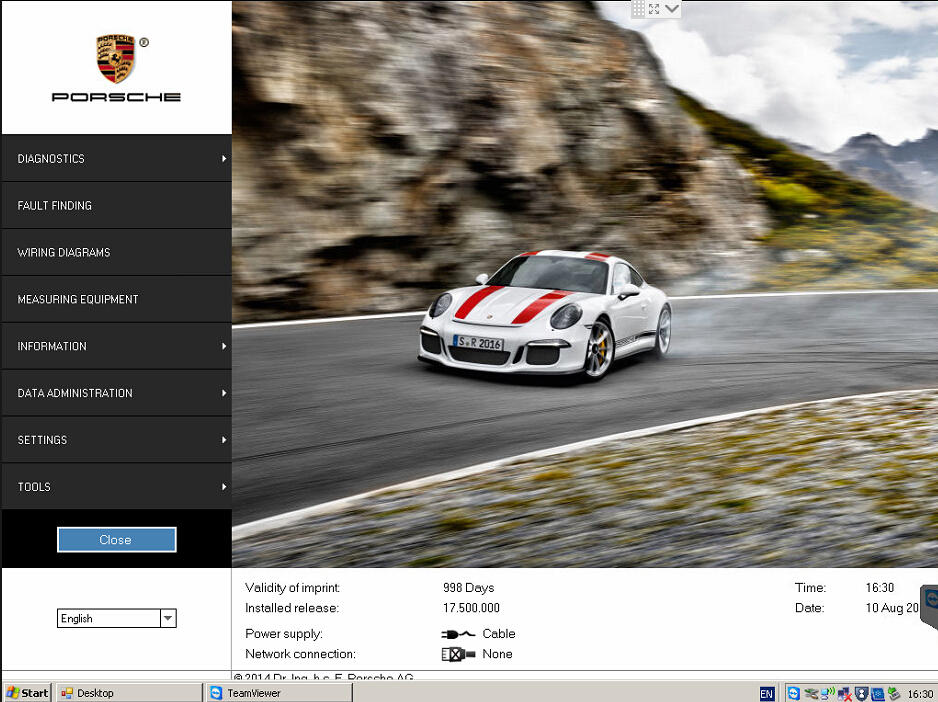Image resolution: width=938 pixels, height=702 pixels.
Task: Click the TeamViewer side panel tab
Action: (930, 604)
